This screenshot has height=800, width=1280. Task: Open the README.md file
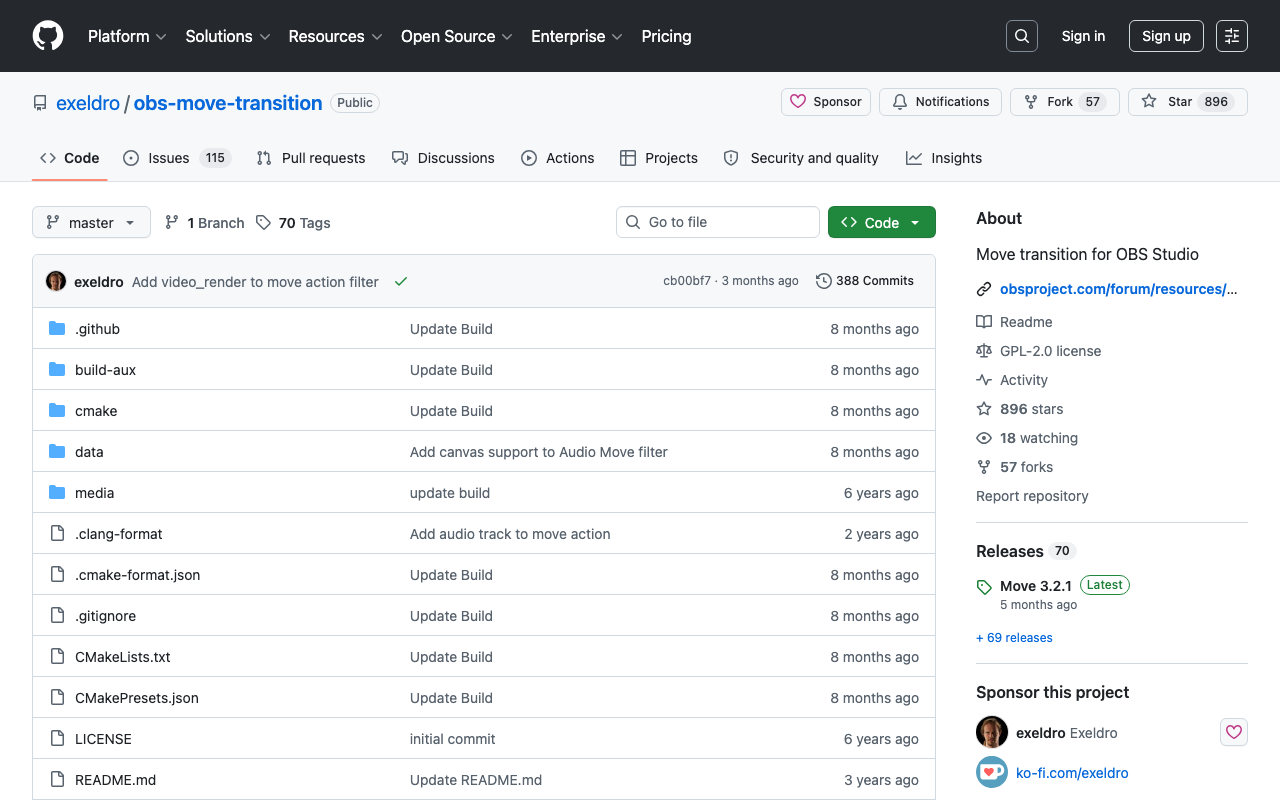tap(115, 780)
